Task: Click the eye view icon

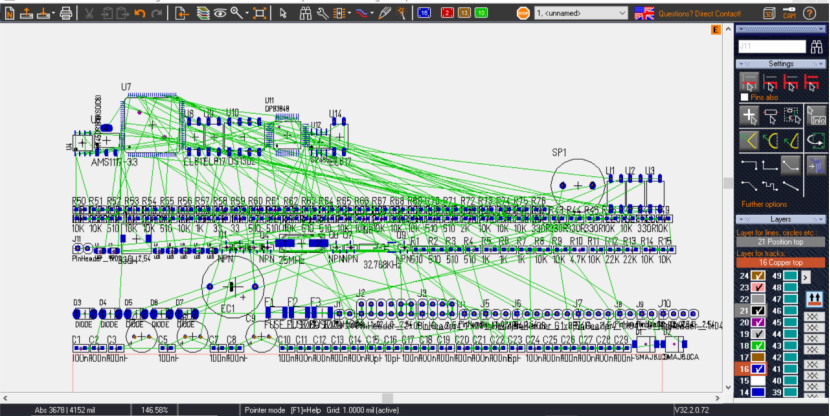Action: 220,13
